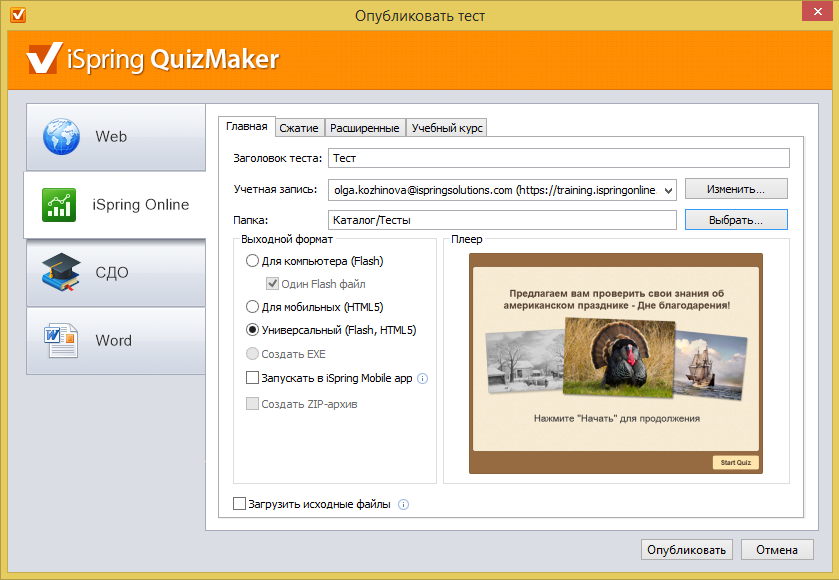Image resolution: width=839 pixels, height=580 pixels.
Task: Toggle the Создать ZIP-архив checkbox
Action: coord(252,403)
